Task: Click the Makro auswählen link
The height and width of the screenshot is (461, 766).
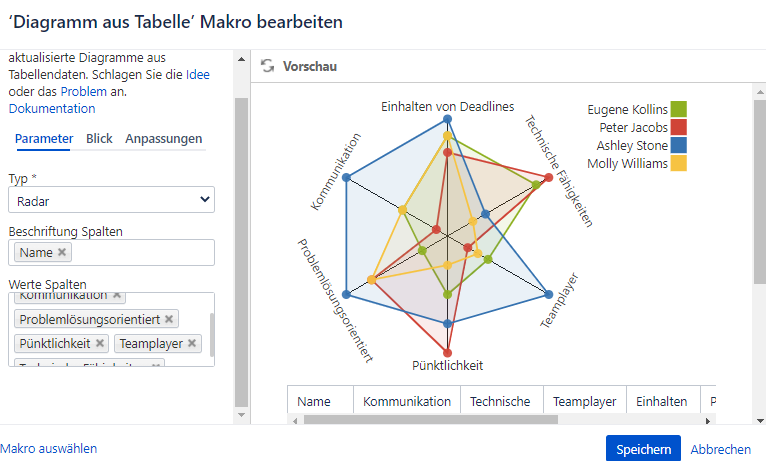Action: (48, 448)
